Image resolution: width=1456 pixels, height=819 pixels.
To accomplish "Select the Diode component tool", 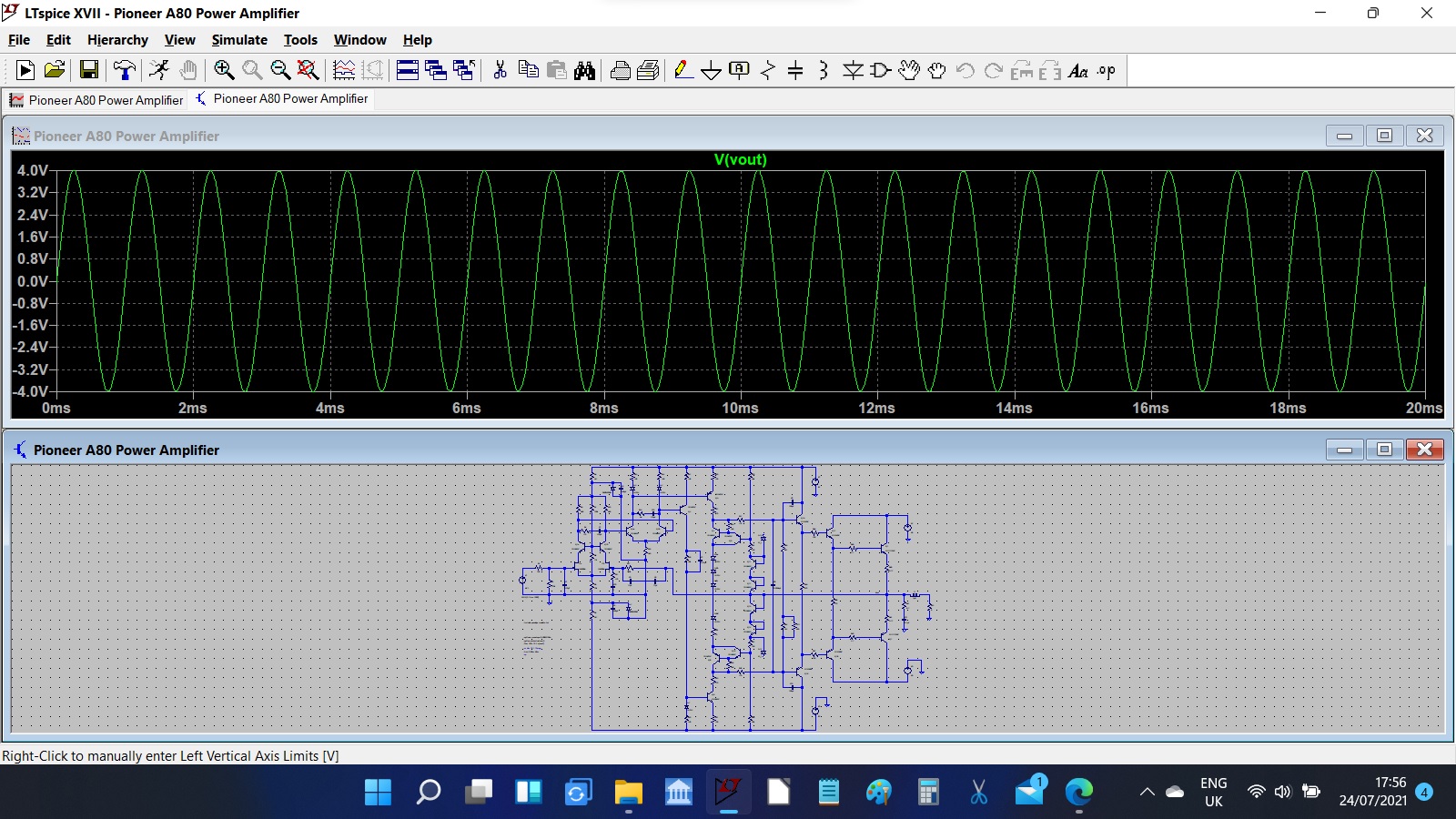I will point(853,70).
